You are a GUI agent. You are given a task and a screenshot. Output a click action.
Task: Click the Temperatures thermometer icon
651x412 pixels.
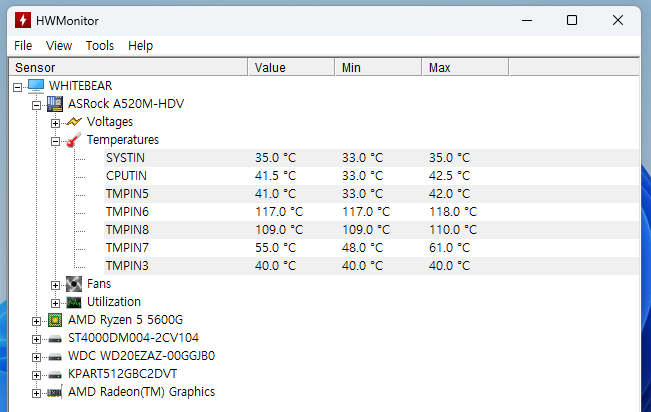click(x=74, y=140)
